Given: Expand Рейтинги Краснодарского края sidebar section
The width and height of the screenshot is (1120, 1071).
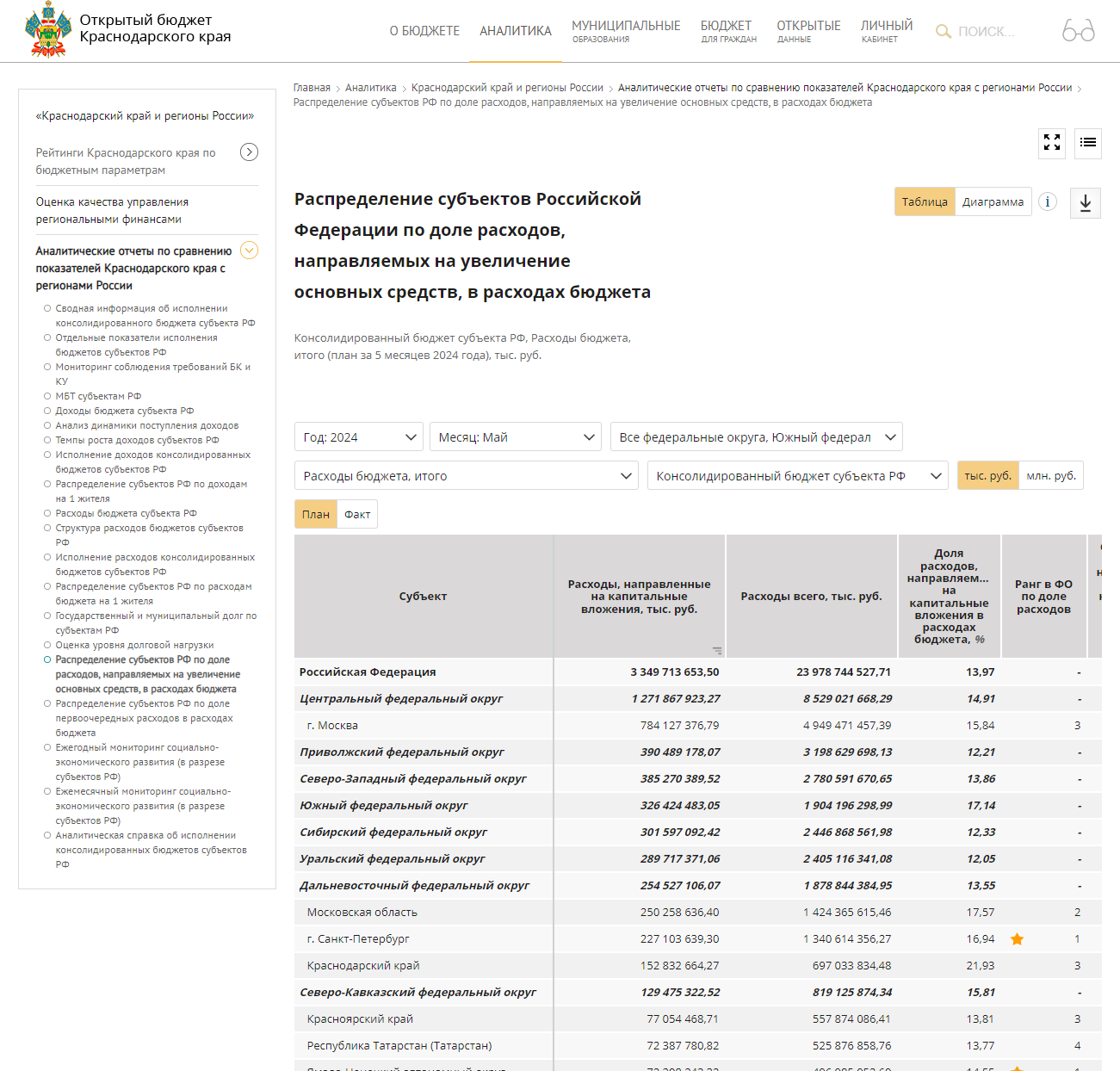Looking at the screenshot, I should (x=249, y=152).
